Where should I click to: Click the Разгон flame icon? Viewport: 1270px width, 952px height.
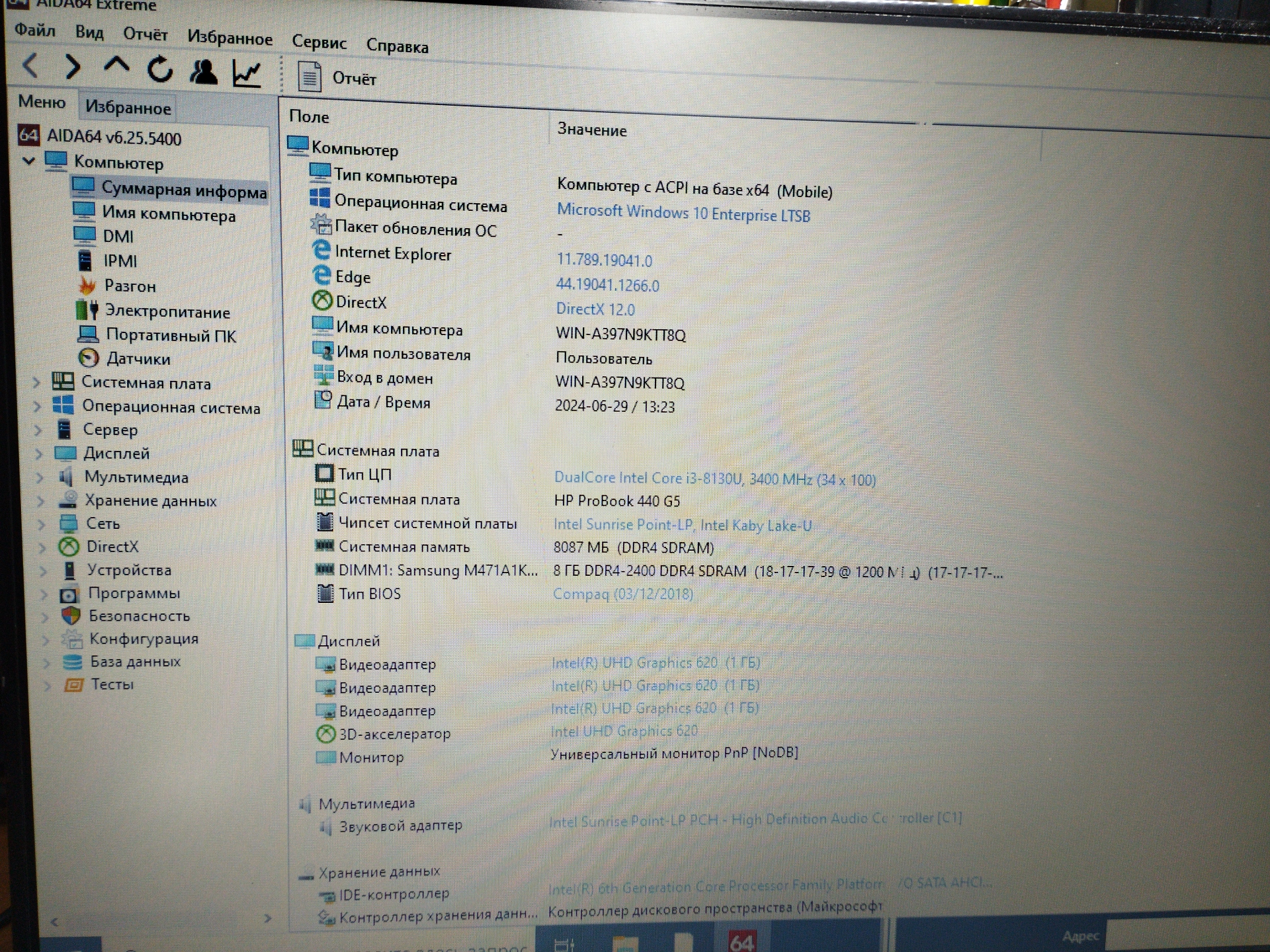point(87,286)
